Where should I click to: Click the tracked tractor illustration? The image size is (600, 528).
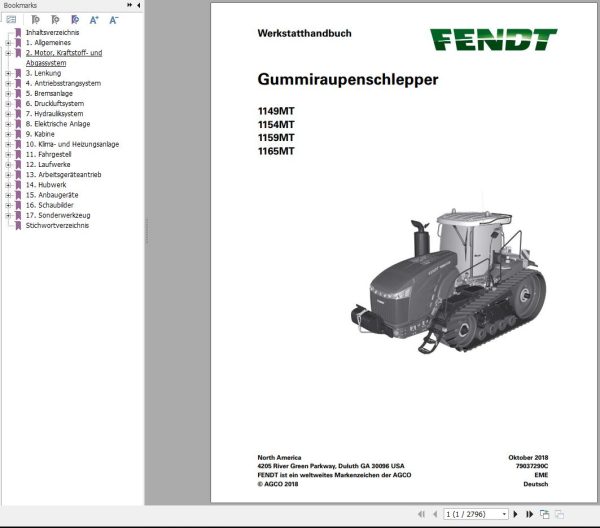tap(448, 280)
